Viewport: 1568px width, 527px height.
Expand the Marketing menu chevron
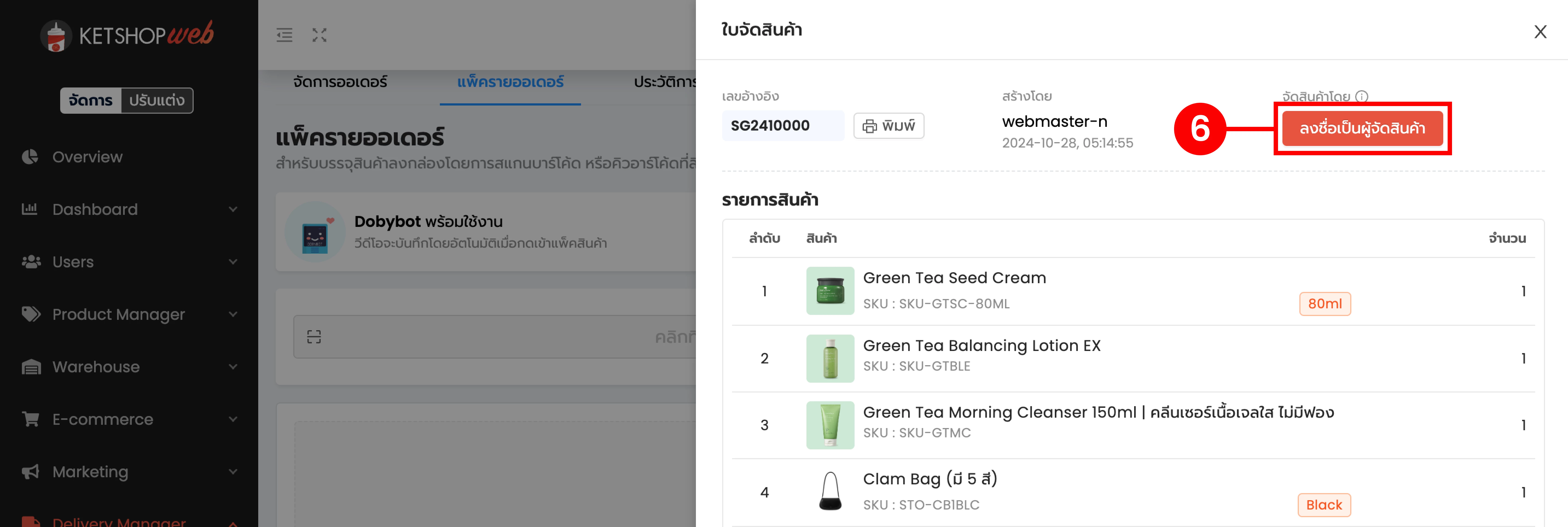233,472
